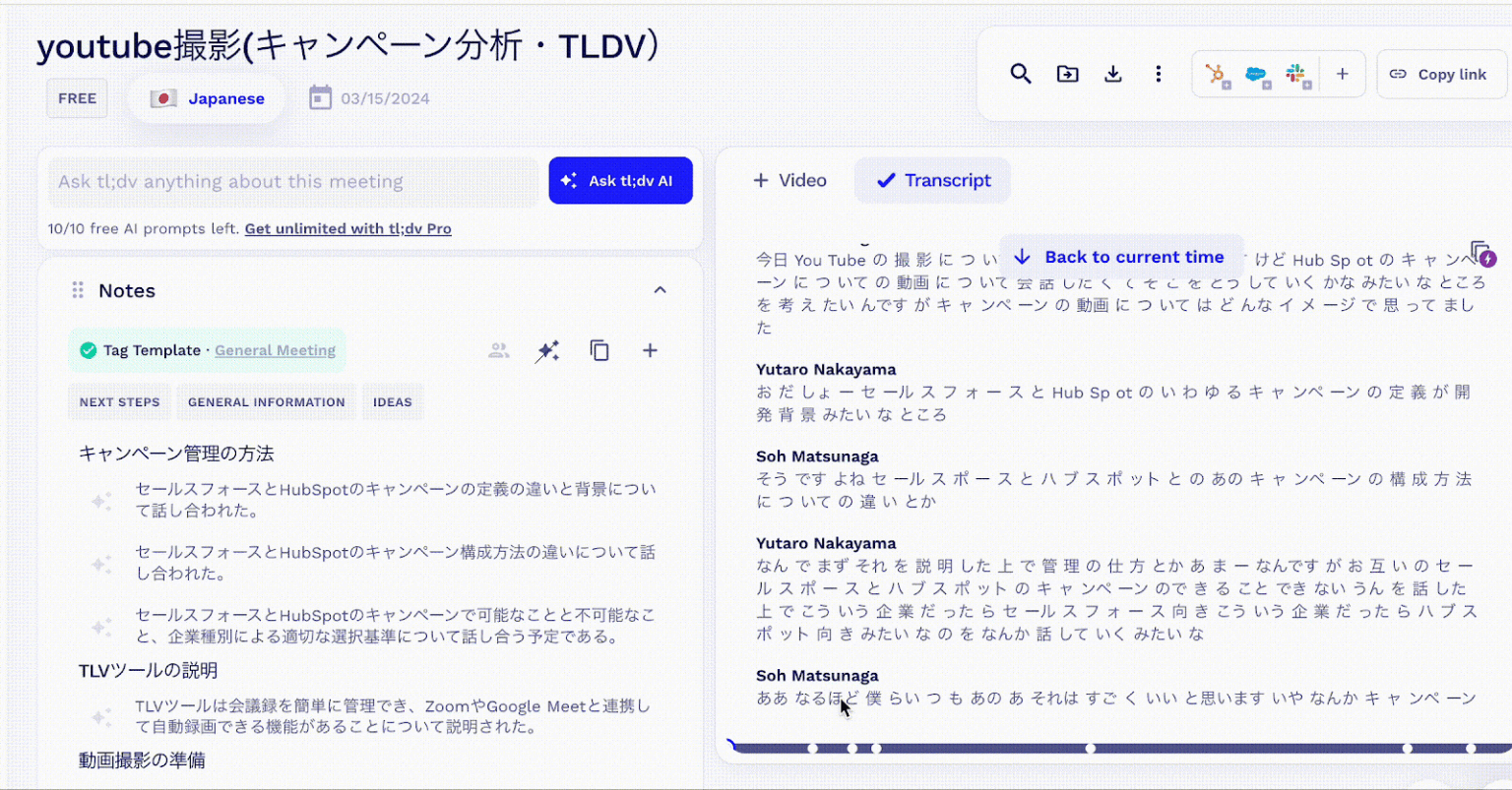Viewport: 1512px width, 790px height.
Task: Copy the meeting notes
Action: click(599, 350)
